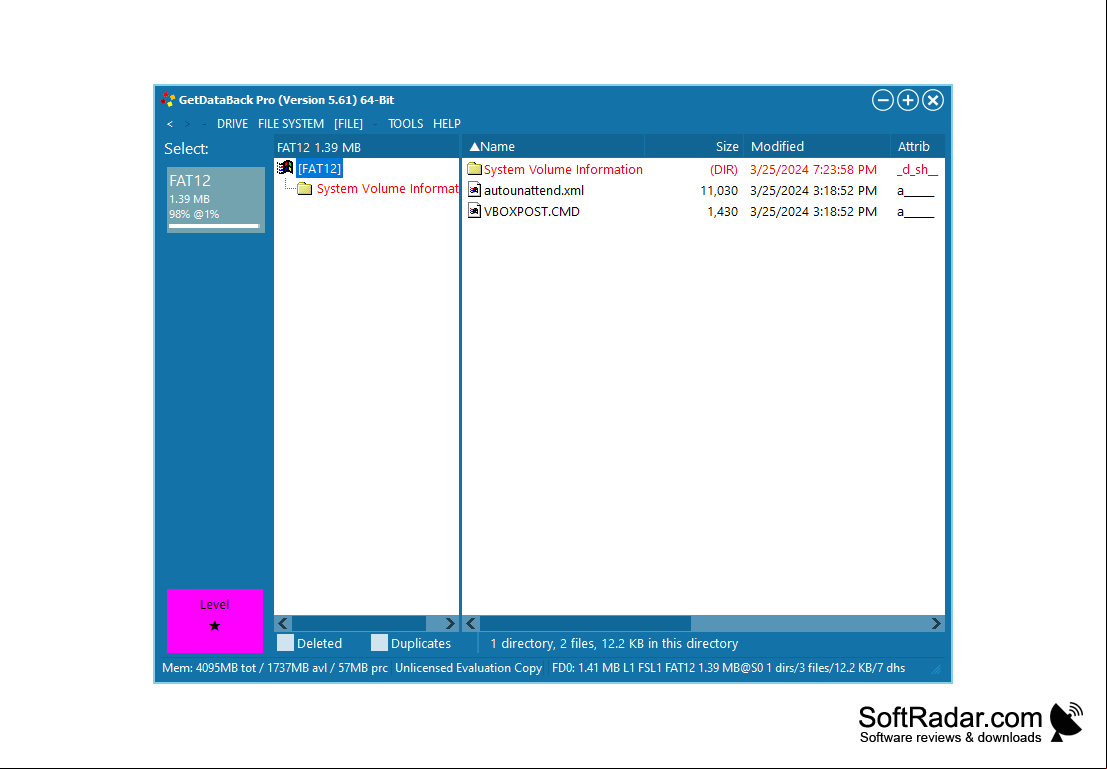
Task: Maximize the GetDataBack window with plus button
Action: coord(908,100)
